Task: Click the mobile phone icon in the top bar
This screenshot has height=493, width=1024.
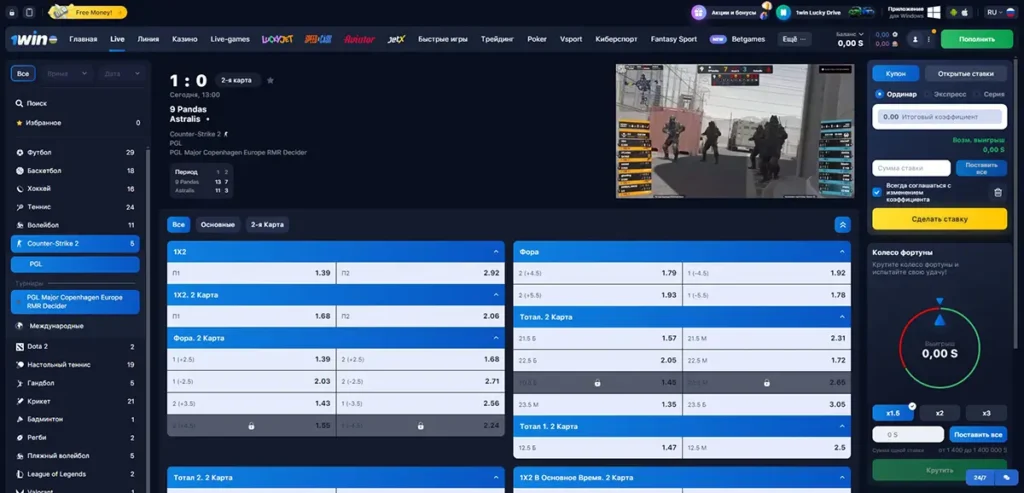Action: [x=29, y=12]
